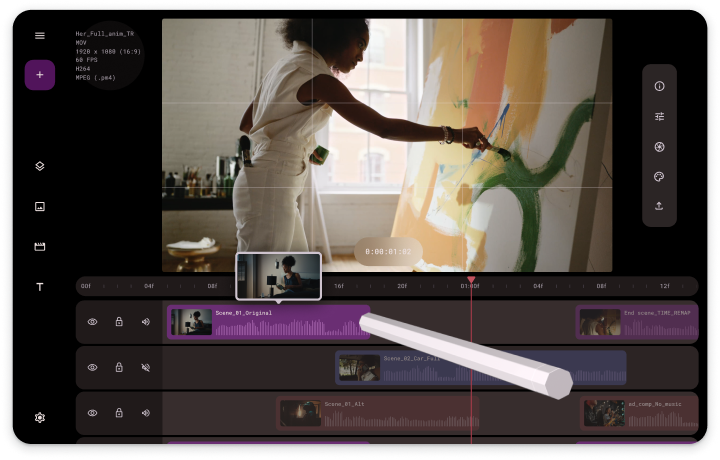Select the End scene_TIME_REMAP clip thumbnail

point(599,322)
